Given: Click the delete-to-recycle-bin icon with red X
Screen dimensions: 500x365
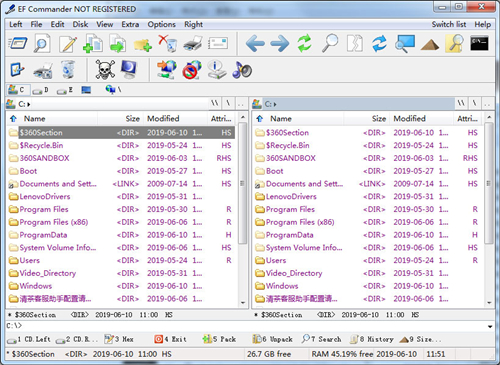Looking at the screenshot, I should click(x=168, y=44).
